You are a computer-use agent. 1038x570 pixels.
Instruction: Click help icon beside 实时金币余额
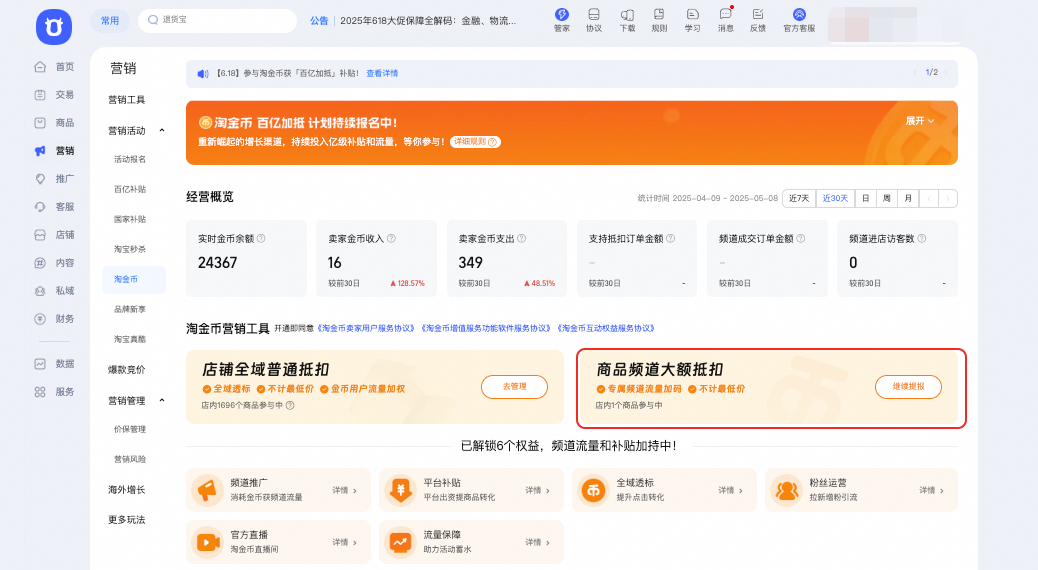click(x=261, y=238)
